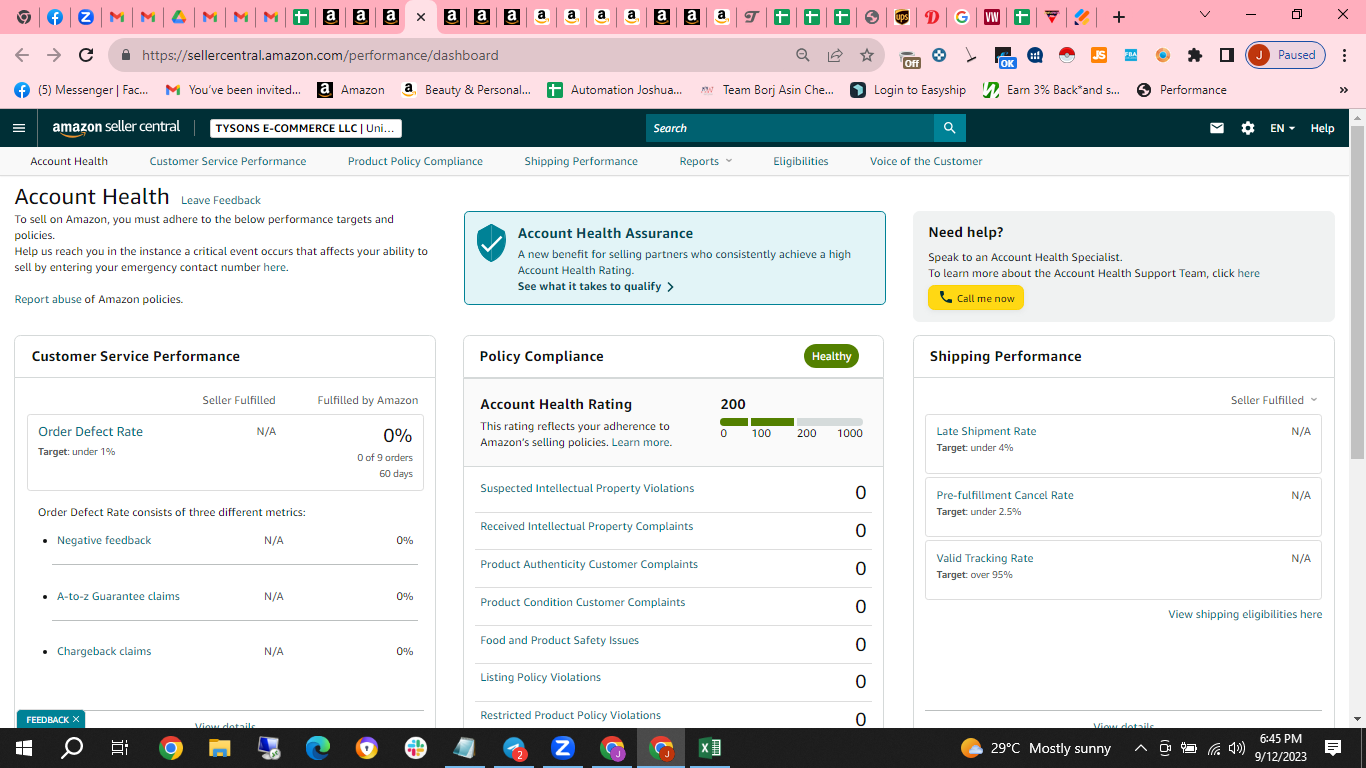Open Slack from the taskbar
Image resolution: width=1366 pixels, height=768 pixels.
416,748
